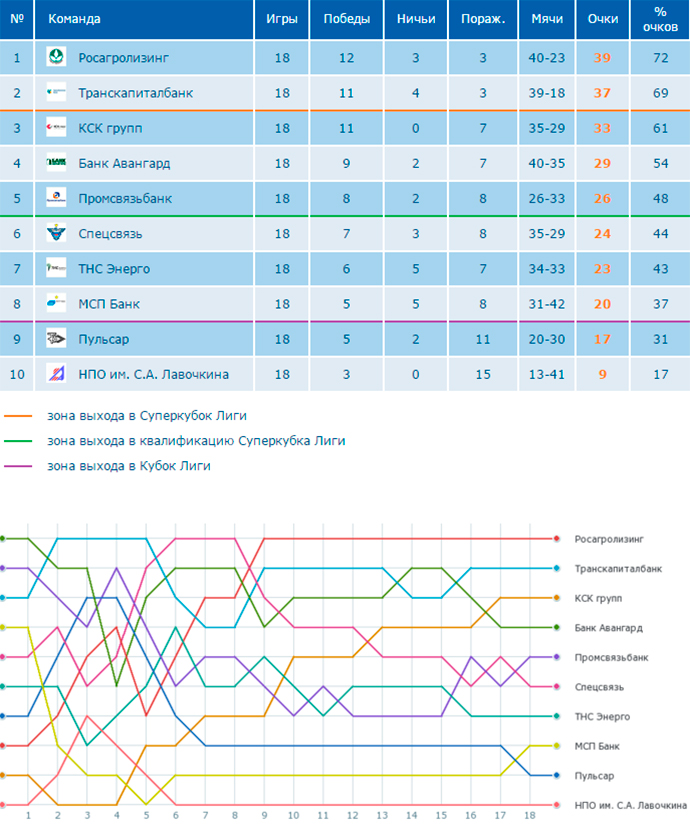Click Промсвязьбанк label in chart legend
The width and height of the screenshot is (690, 834).
click(611, 657)
